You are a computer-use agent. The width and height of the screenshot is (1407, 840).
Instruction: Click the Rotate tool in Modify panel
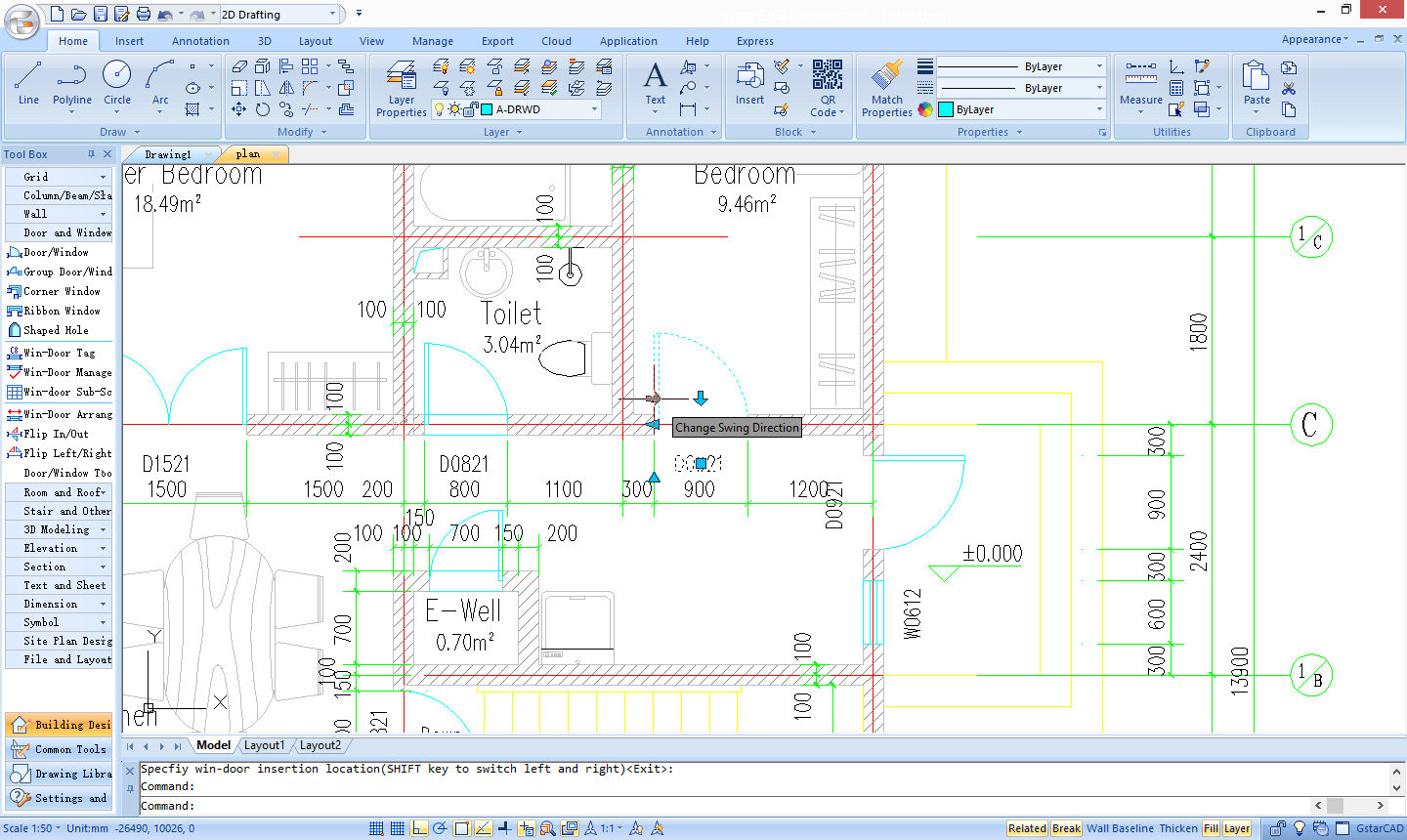[263, 109]
